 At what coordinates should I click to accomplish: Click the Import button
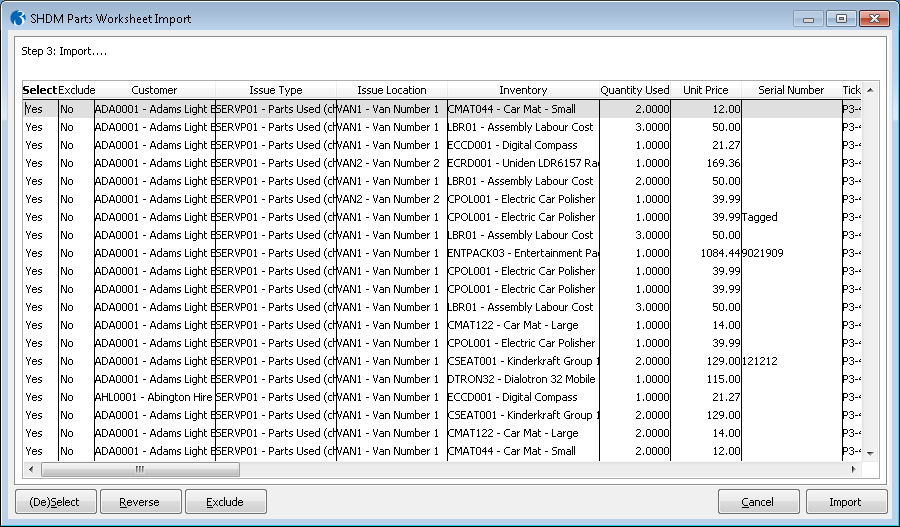click(x=845, y=502)
